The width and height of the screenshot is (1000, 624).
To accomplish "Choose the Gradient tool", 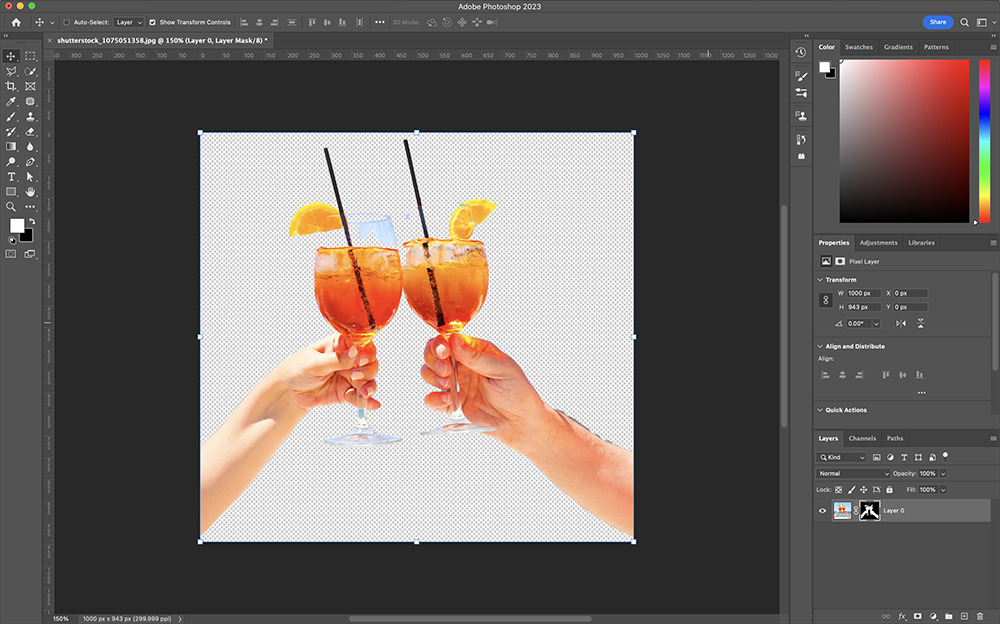I will coord(11,146).
